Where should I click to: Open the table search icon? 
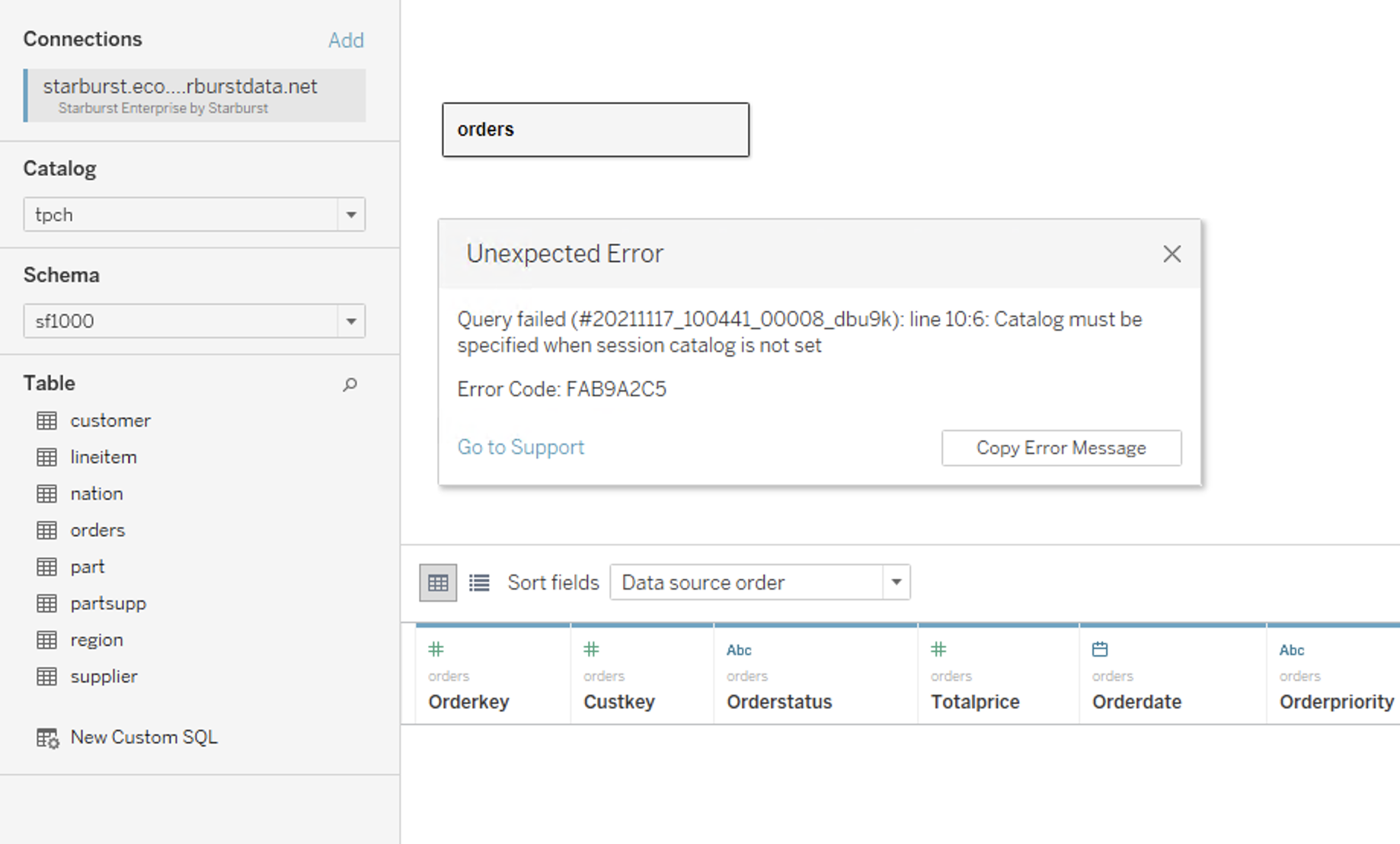pyautogui.click(x=350, y=385)
